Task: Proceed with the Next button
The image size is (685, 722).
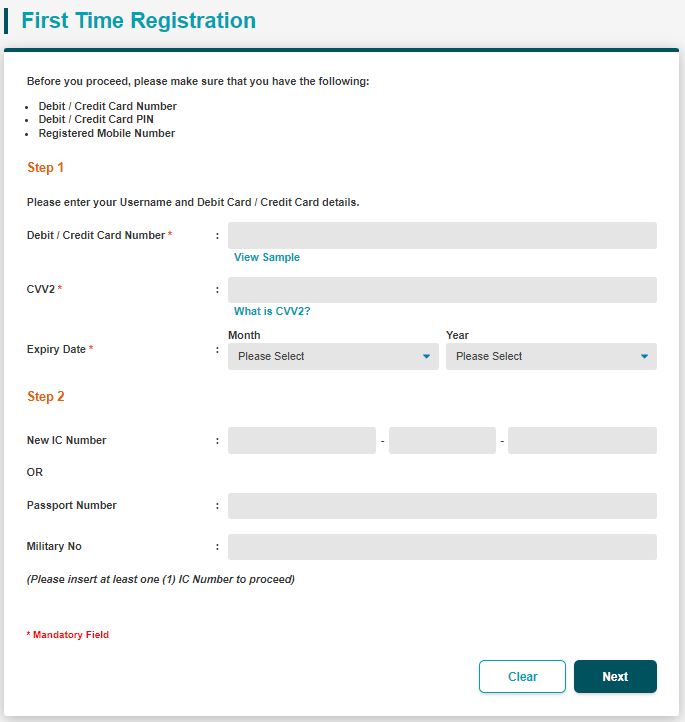Action: click(x=615, y=677)
